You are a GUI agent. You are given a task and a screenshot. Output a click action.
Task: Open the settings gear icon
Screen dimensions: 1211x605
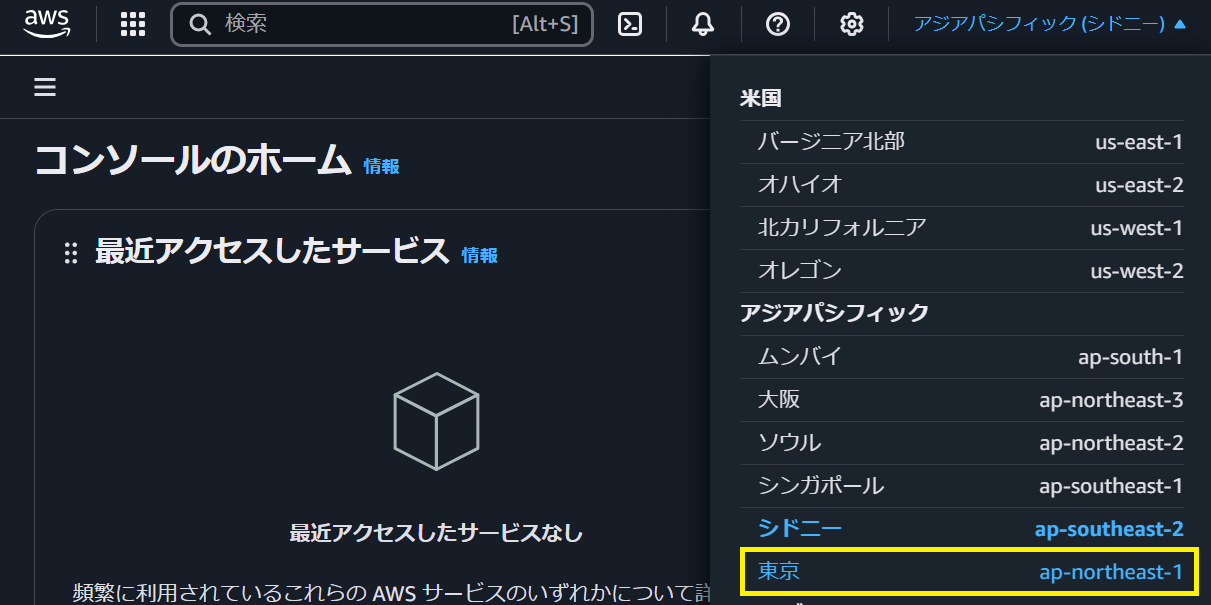(x=852, y=25)
